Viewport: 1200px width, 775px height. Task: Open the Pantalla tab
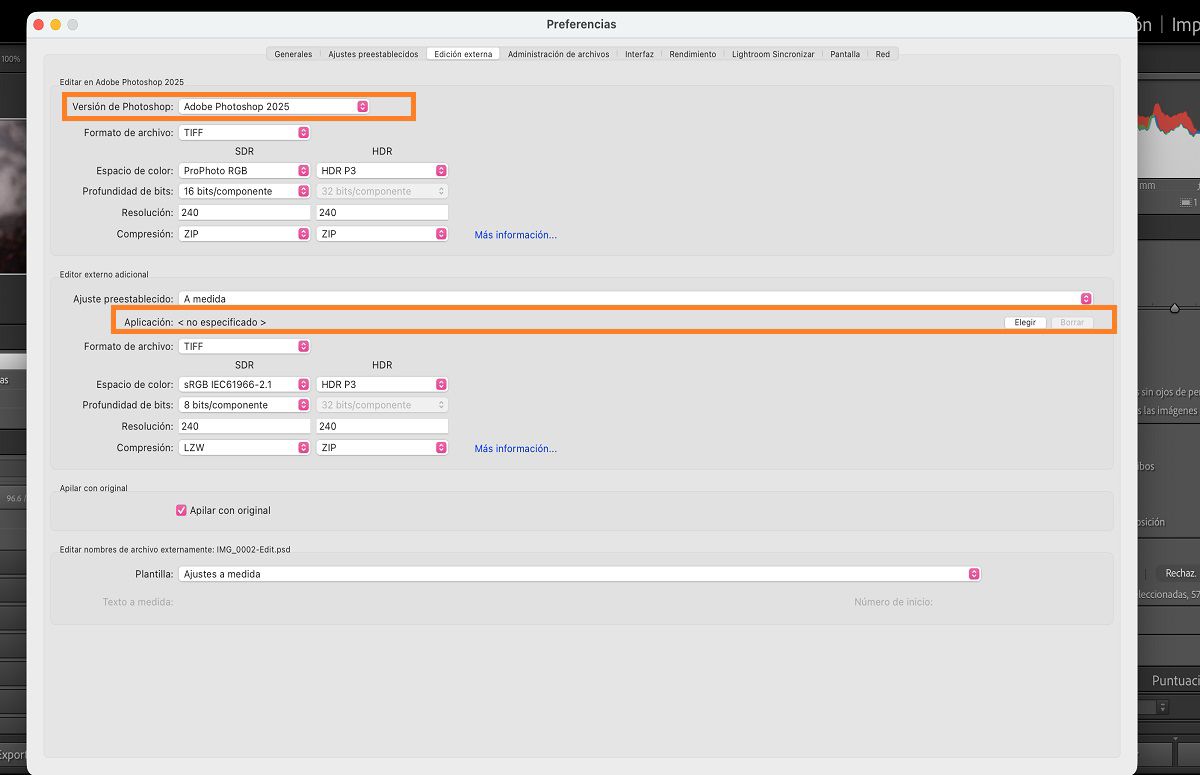845,54
